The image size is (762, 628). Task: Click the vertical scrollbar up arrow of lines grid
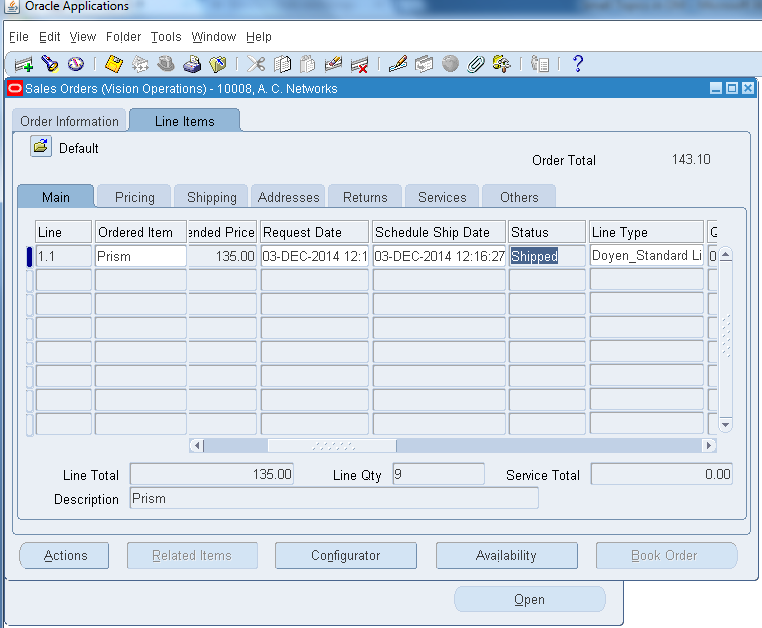pyautogui.click(x=726, y=254)
